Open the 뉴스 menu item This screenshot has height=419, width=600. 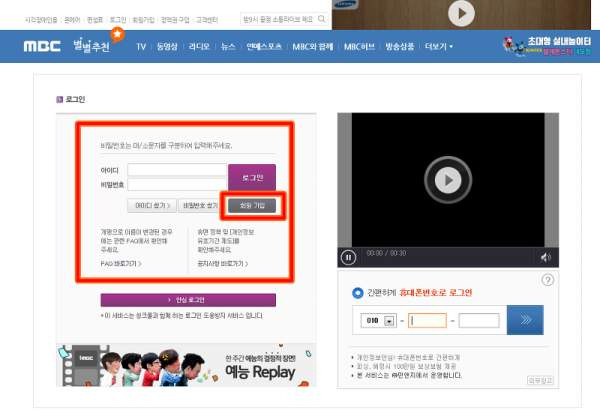(228, 47)
